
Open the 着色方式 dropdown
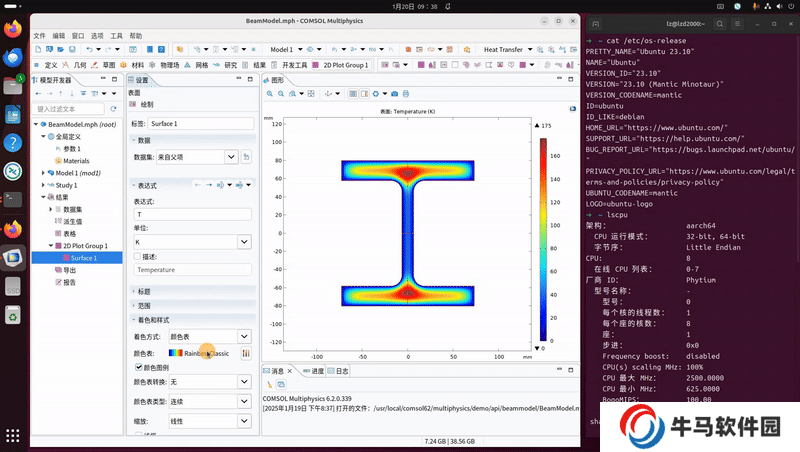click(x=244, y=337)
